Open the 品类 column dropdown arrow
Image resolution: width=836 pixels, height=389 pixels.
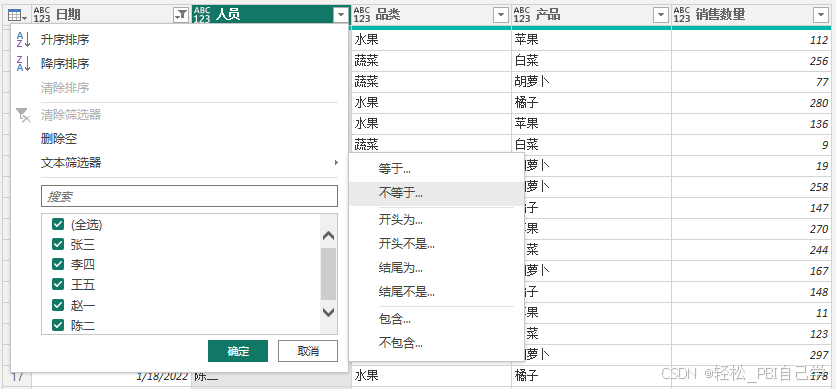point(501,16)
